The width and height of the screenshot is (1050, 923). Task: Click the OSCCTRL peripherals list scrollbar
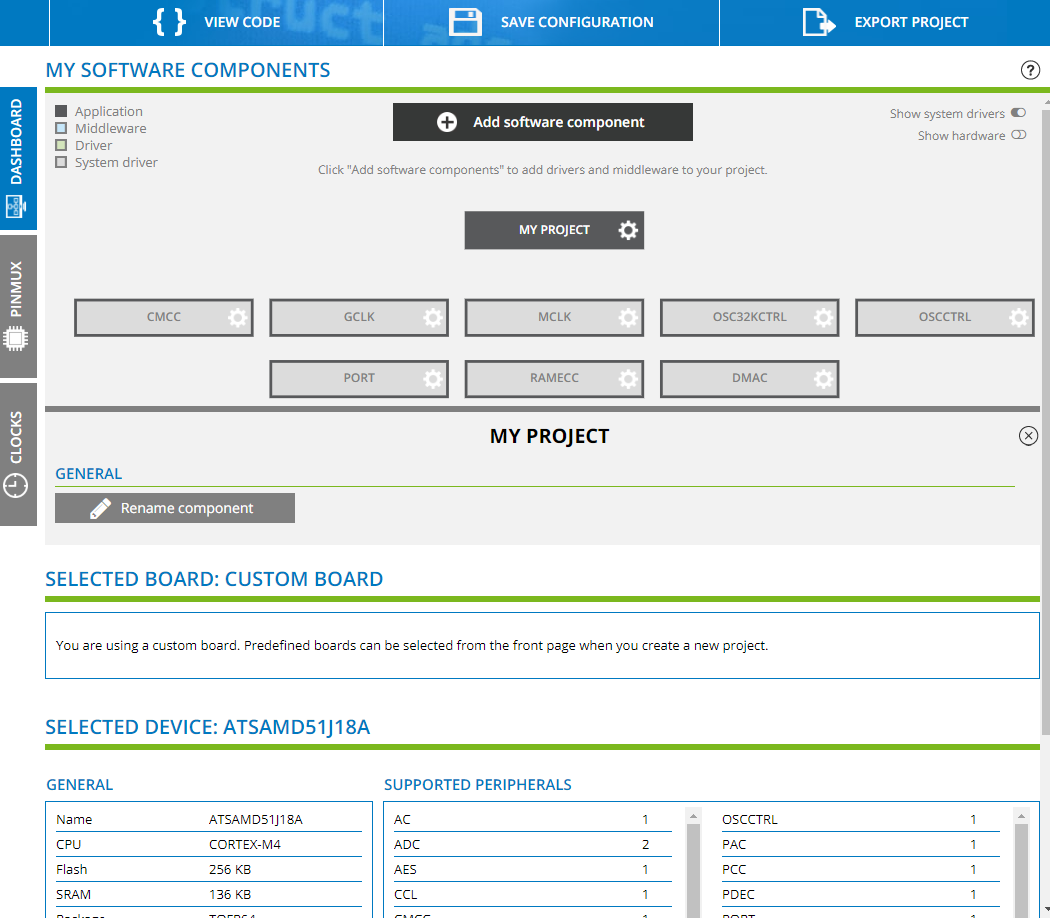click(x=1021, y=871)
